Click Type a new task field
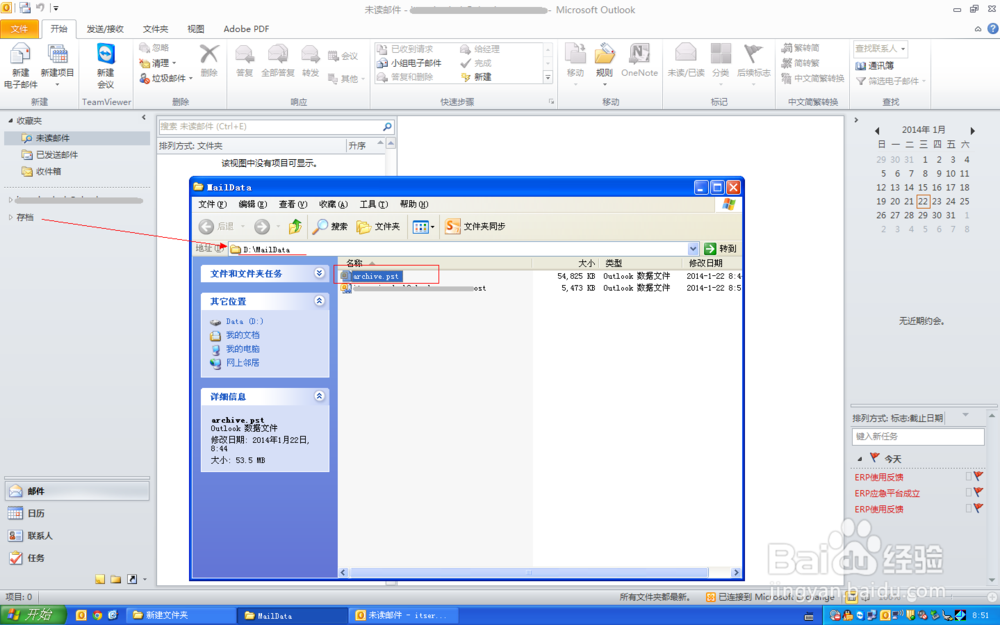 (918, 436)
